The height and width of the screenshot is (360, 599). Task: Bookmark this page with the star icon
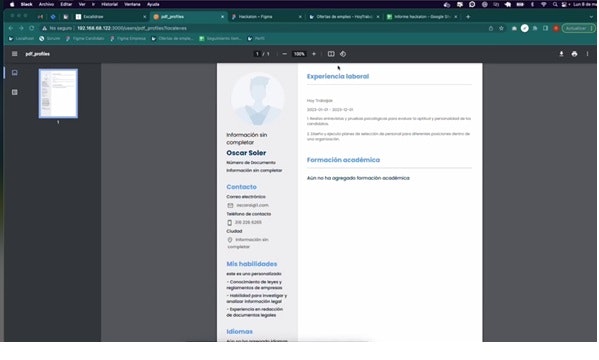click(502, 28)
